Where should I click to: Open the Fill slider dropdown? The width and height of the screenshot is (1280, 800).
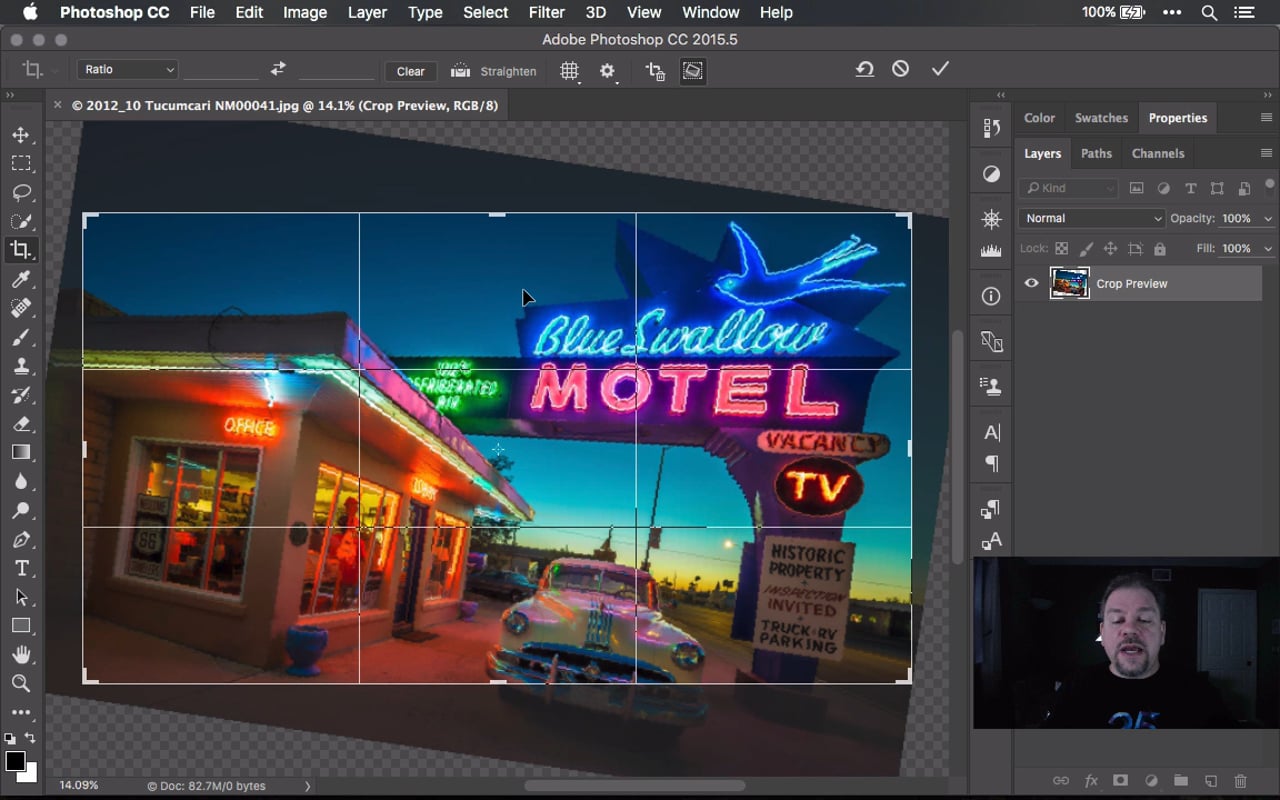(x=1268, y=248)
